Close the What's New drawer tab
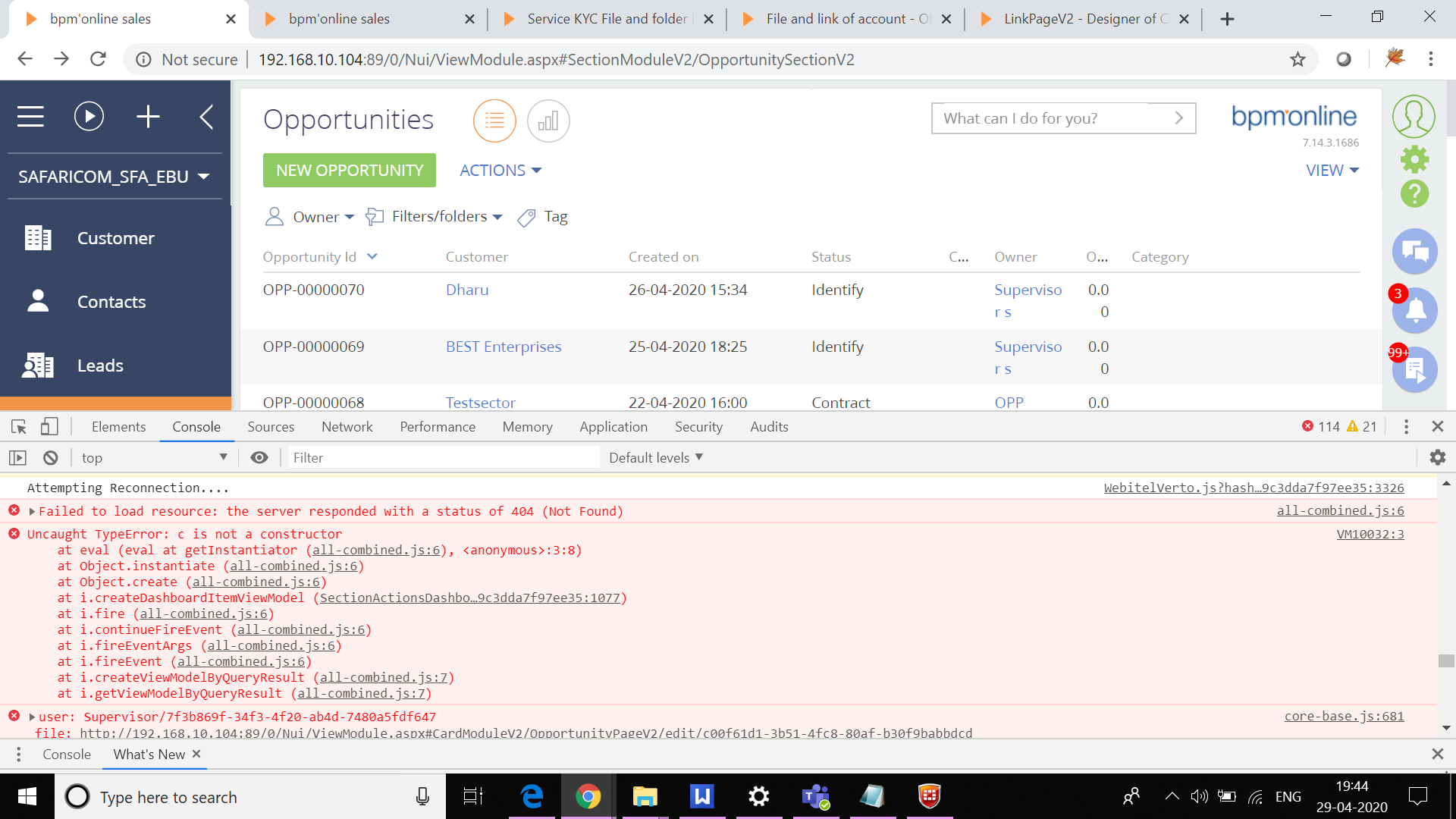Image resolution: width=1456 pixels, height=819 pixels. click(196, 754)
